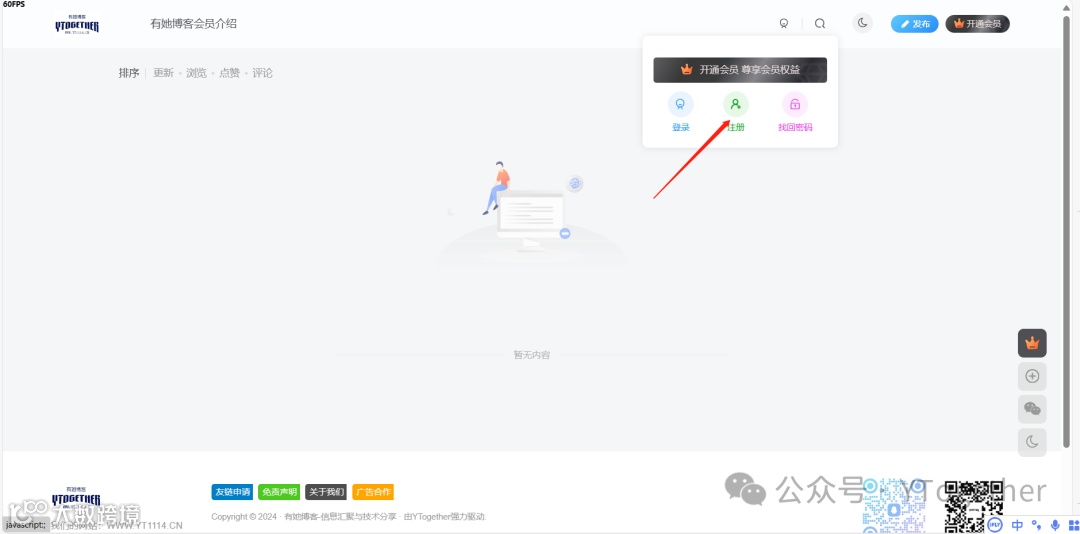Viewport: 1080px width, 534px height.
Task: Open the search magnifier icon
Action: 820,23
